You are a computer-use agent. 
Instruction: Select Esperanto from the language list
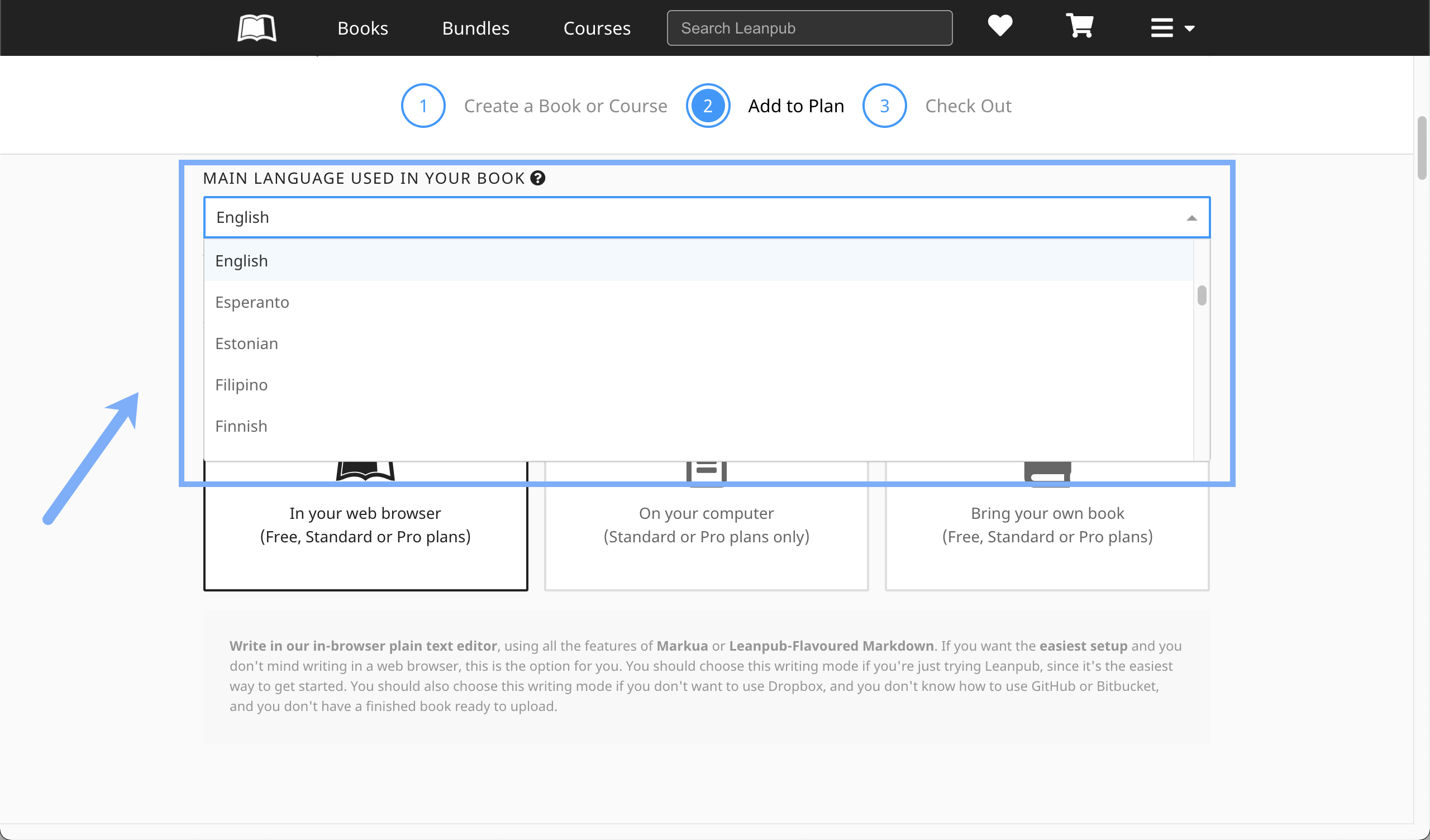click(252, 302)
